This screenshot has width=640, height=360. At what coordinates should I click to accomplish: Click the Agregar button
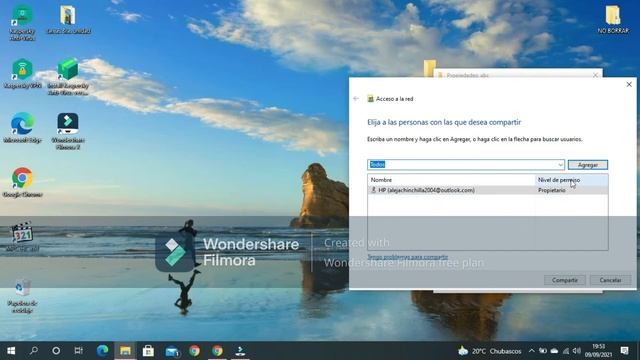587,165
